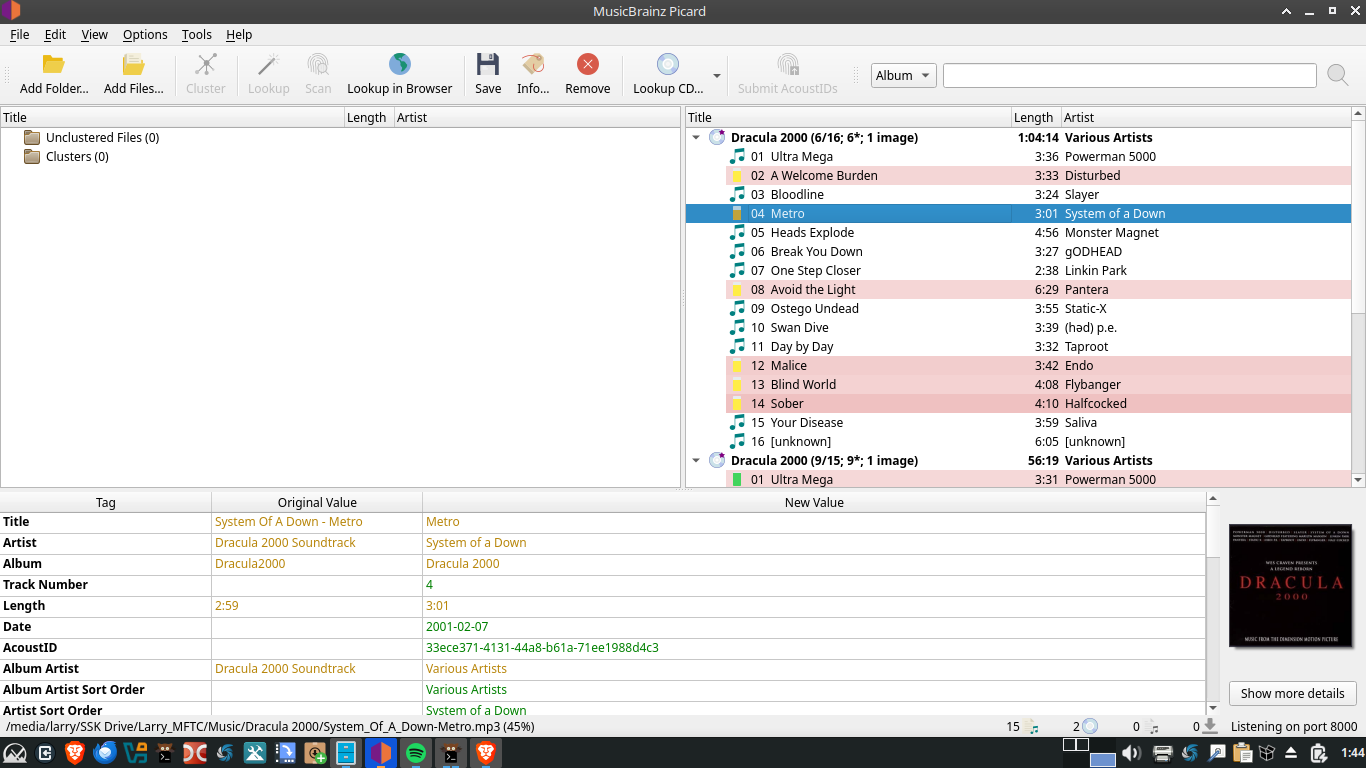Click the right album pane vertical scrollbar
Image resolution: width=1366 pixels, height=768 pixels.
1358,217
